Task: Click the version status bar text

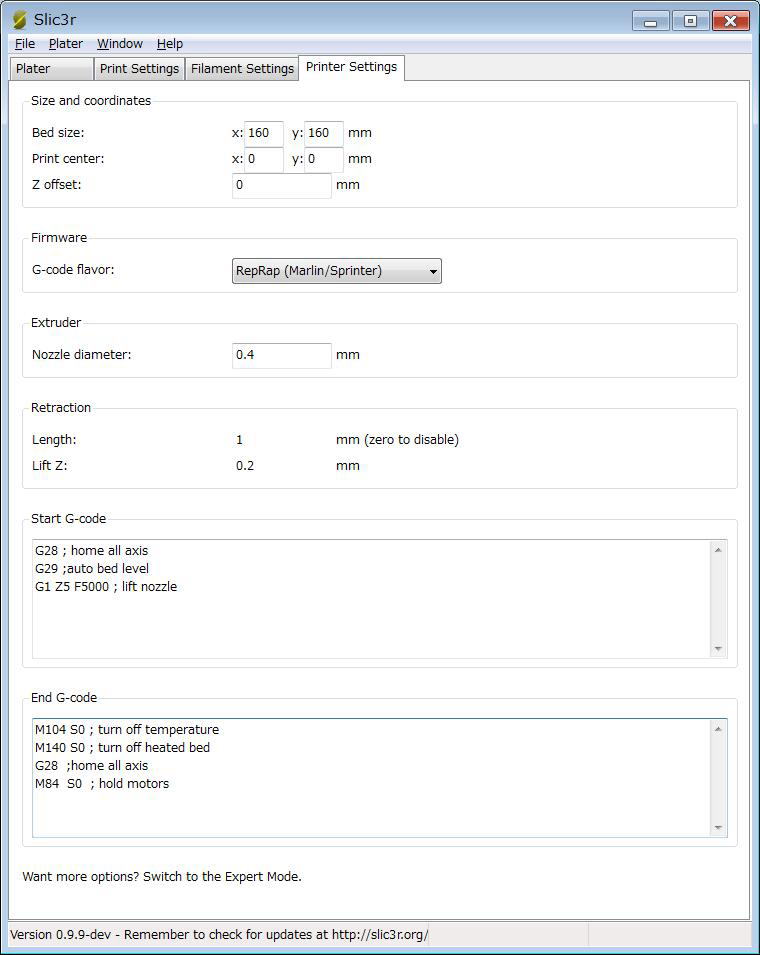Action: pos(219,935)
